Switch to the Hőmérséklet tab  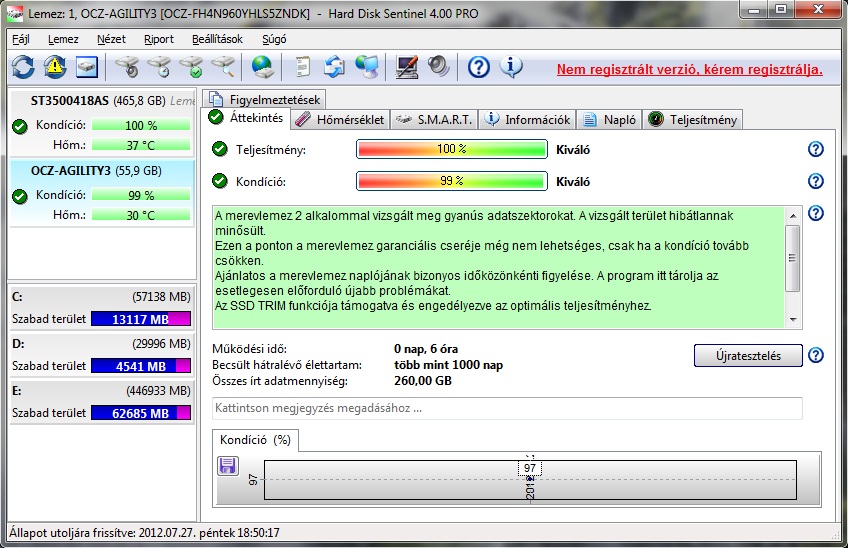(x=340, y=120)
